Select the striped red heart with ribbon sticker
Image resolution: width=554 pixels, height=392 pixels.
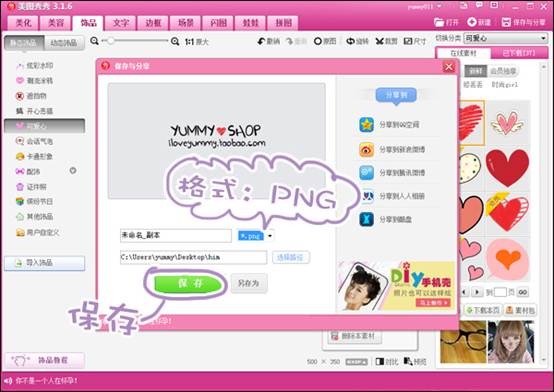pos(507,213)
